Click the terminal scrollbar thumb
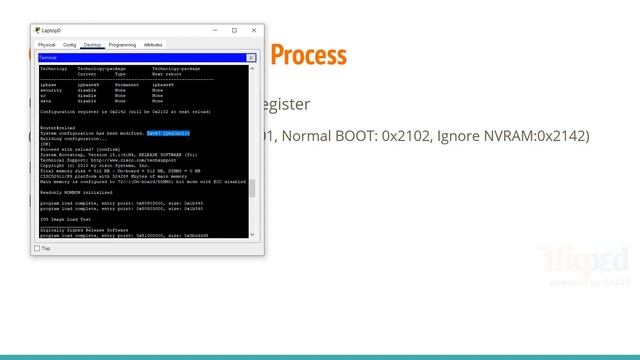This screenshot has height=360, width=640. point(252,188)
